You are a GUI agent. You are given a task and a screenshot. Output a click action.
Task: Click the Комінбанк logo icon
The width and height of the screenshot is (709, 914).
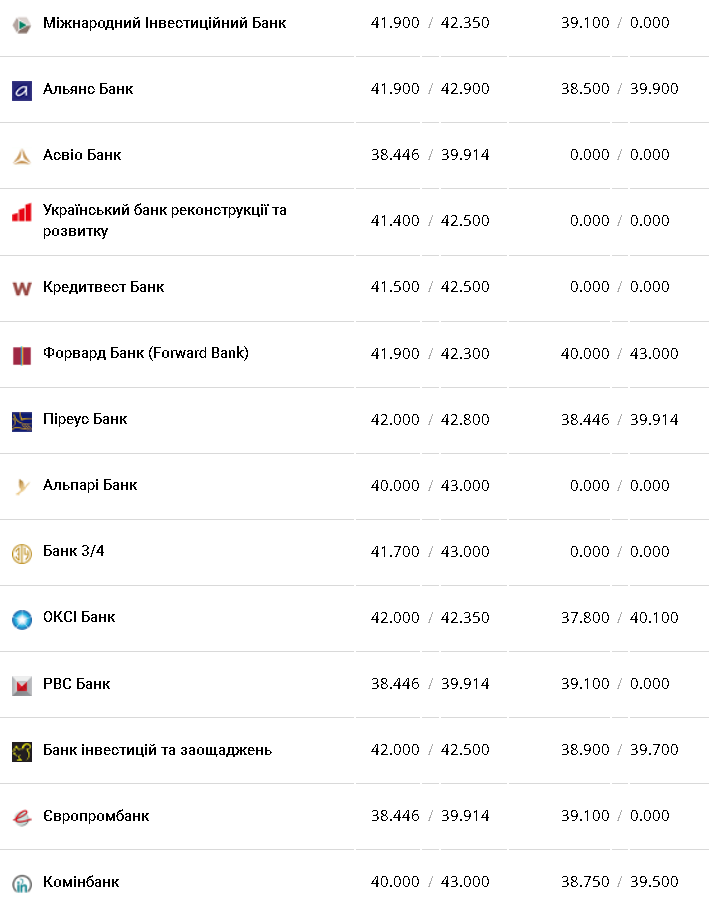(x=22, y=884)
